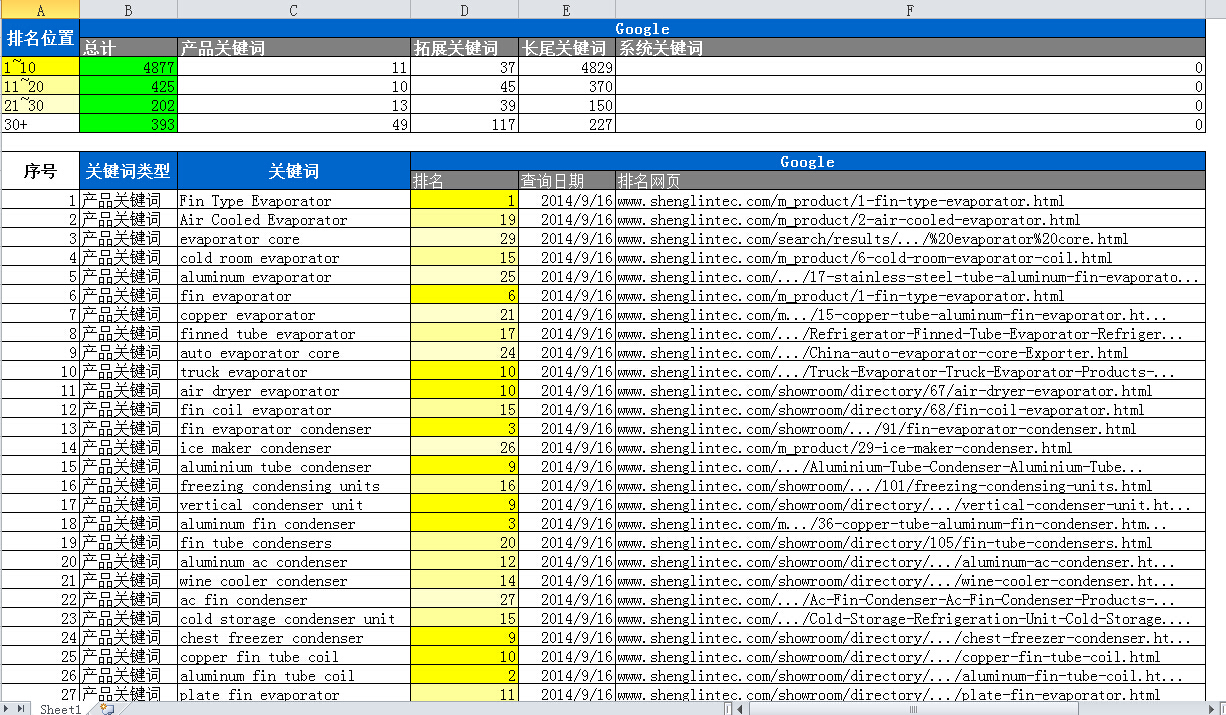Screen dimensions: 1226x715
Task: Select the green cell showing 4877
Action: (x=128, y=67)
